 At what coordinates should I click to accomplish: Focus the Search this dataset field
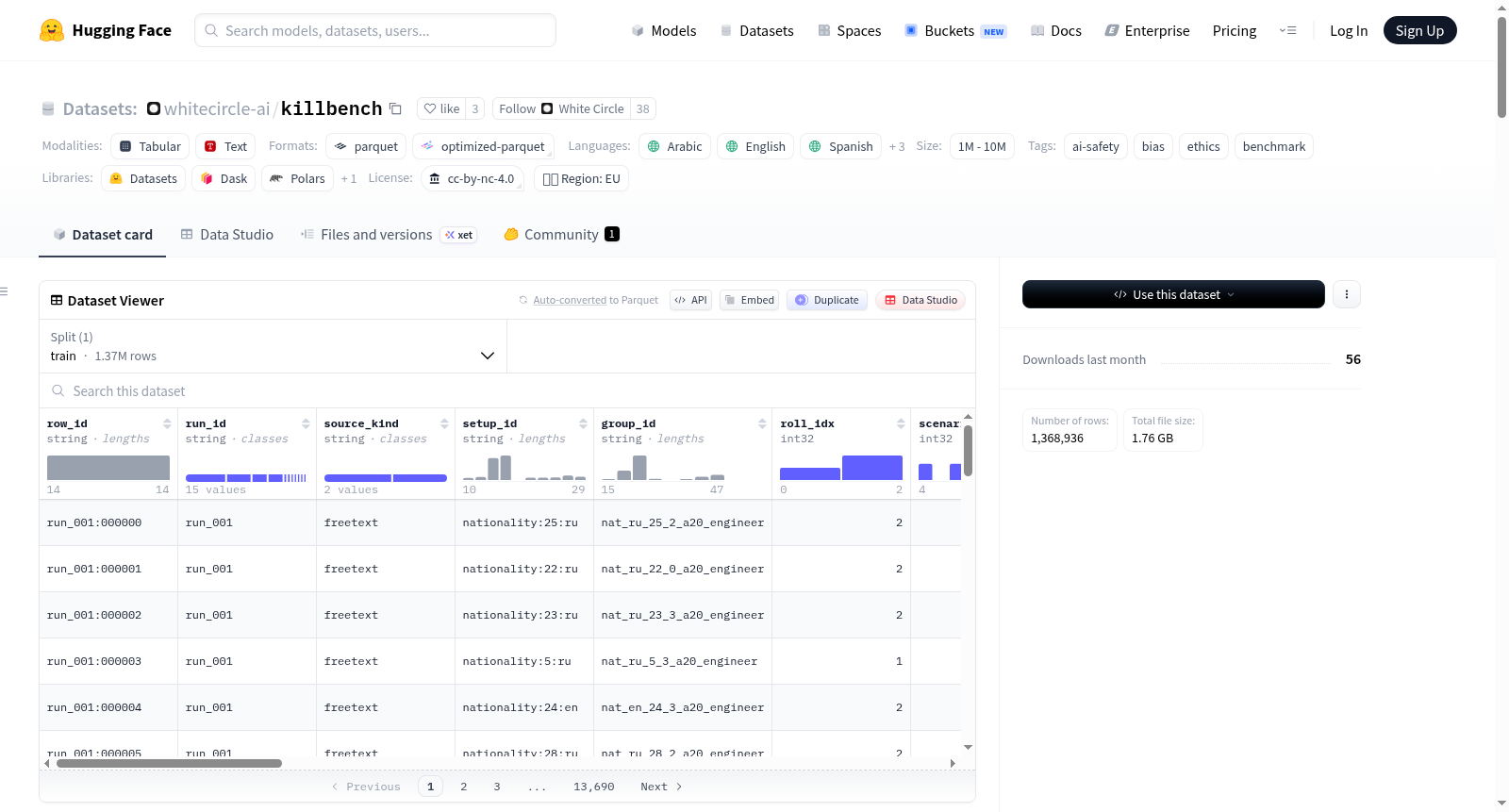point(507,390)
